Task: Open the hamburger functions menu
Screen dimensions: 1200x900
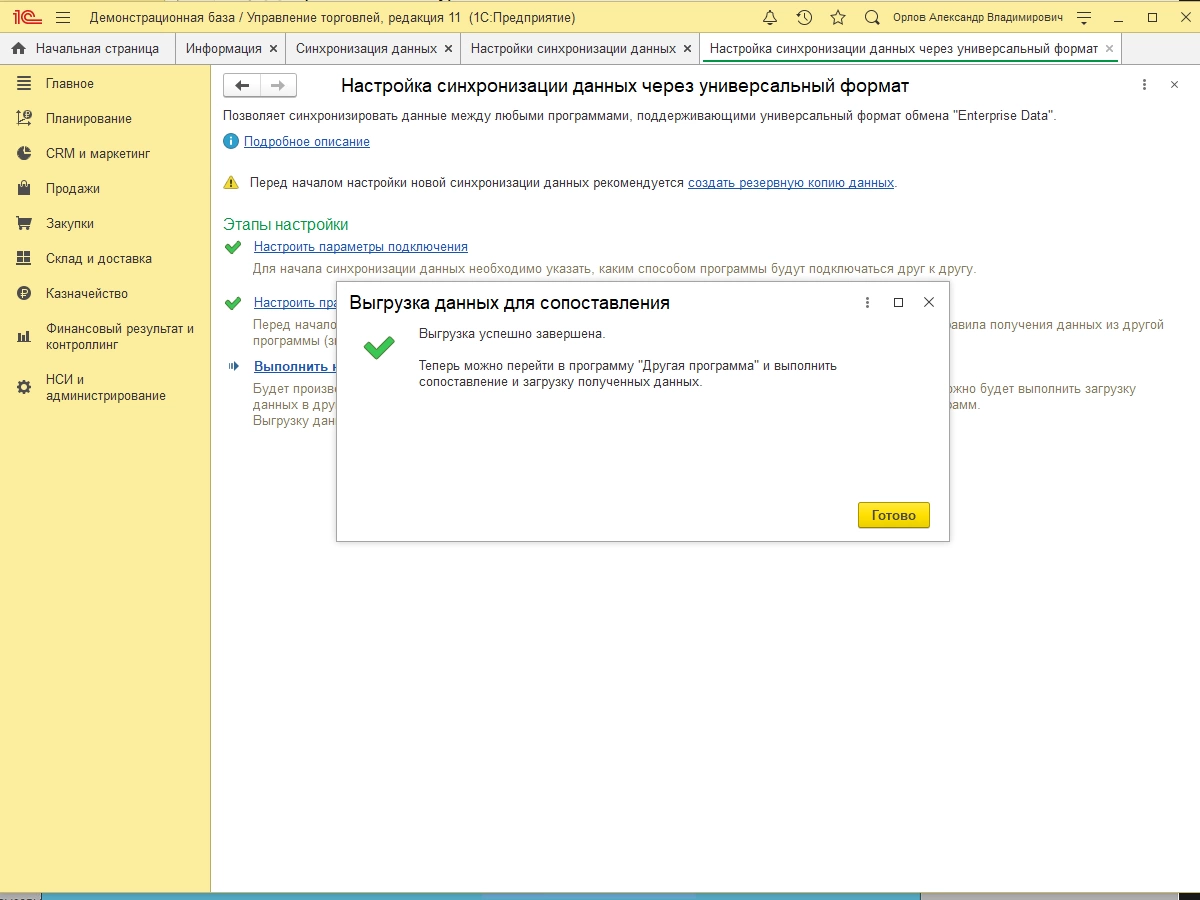Action: (x=63, y=17)
